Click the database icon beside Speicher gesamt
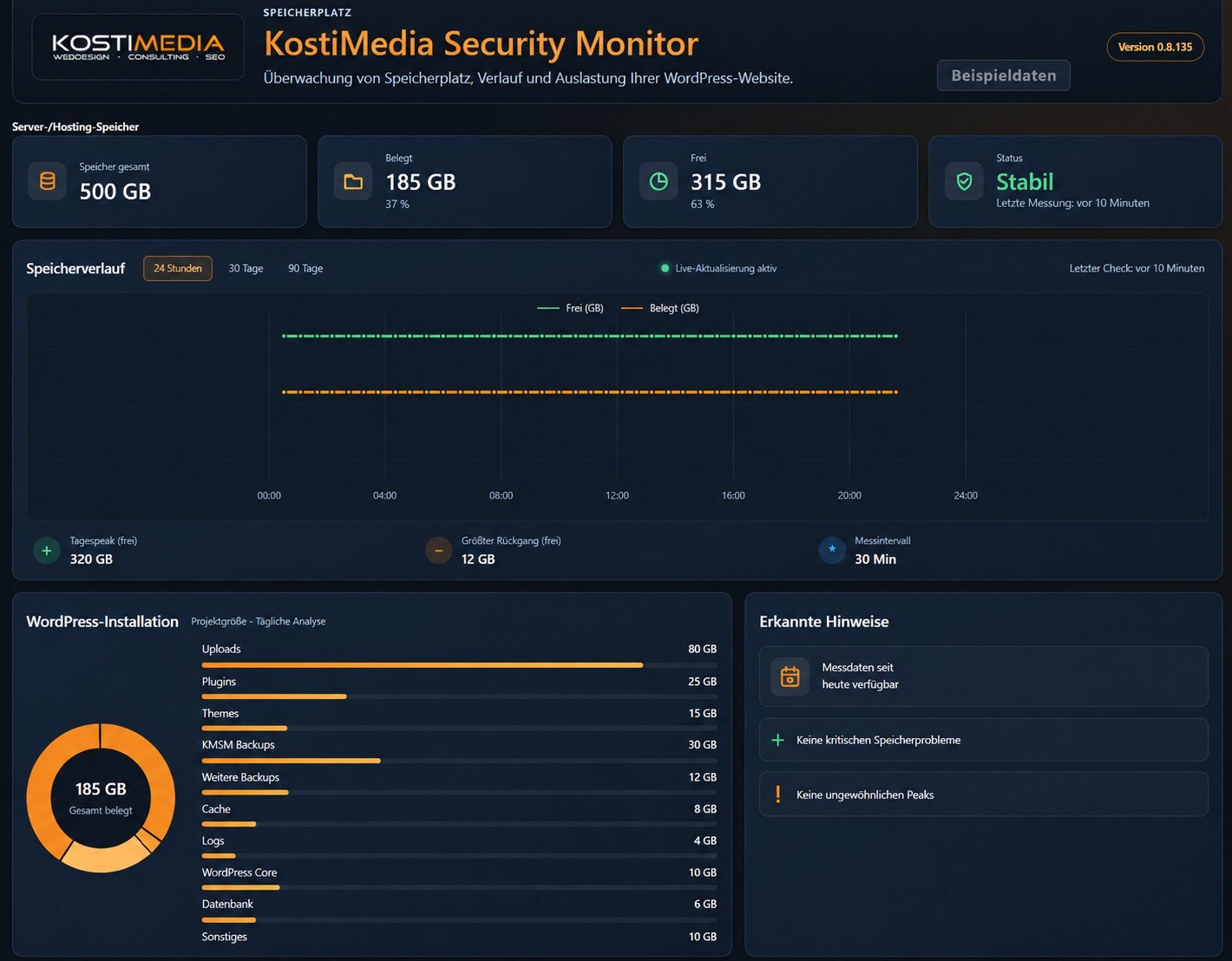 tap(48, 181)
